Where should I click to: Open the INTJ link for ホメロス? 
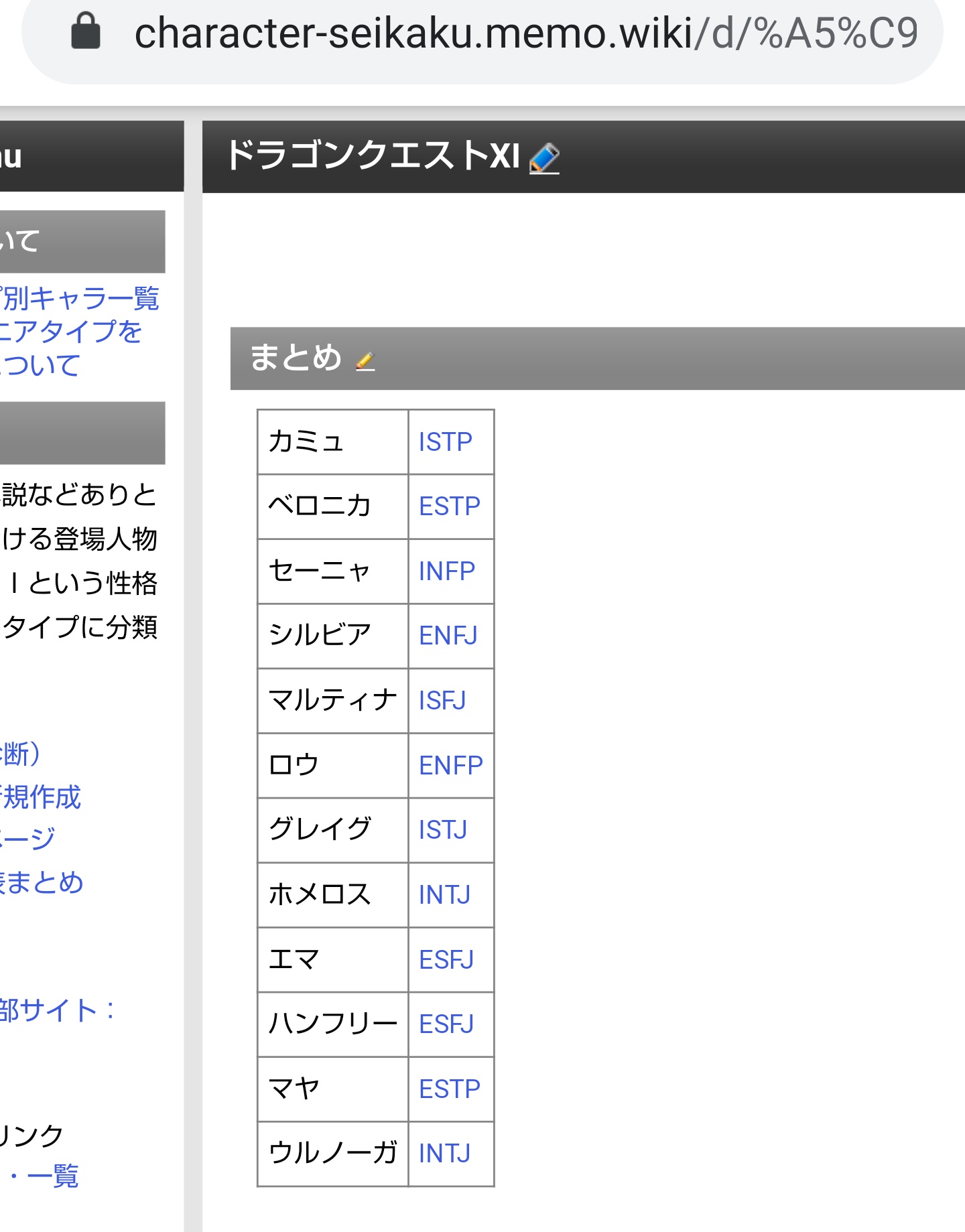pyautogui.click(x=444, y=895)
